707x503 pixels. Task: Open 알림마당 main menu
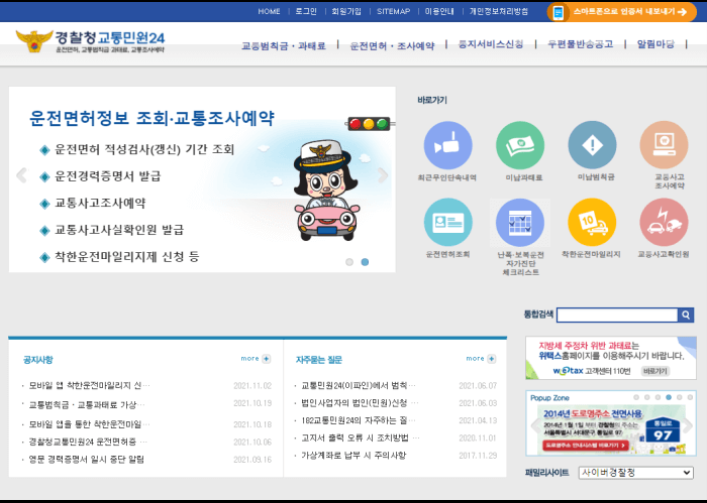tap(656, 44)
